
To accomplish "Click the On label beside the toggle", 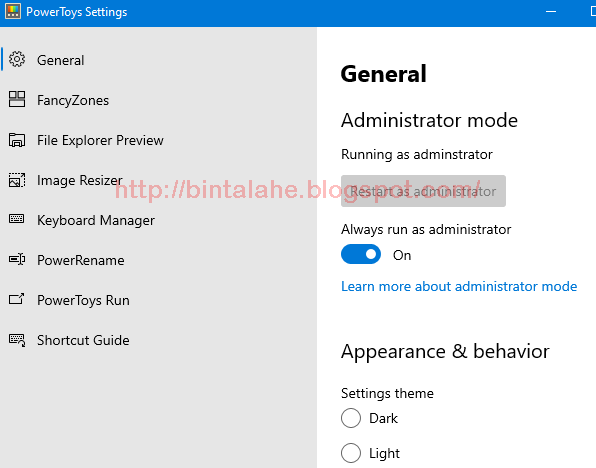I will [402, 255].
